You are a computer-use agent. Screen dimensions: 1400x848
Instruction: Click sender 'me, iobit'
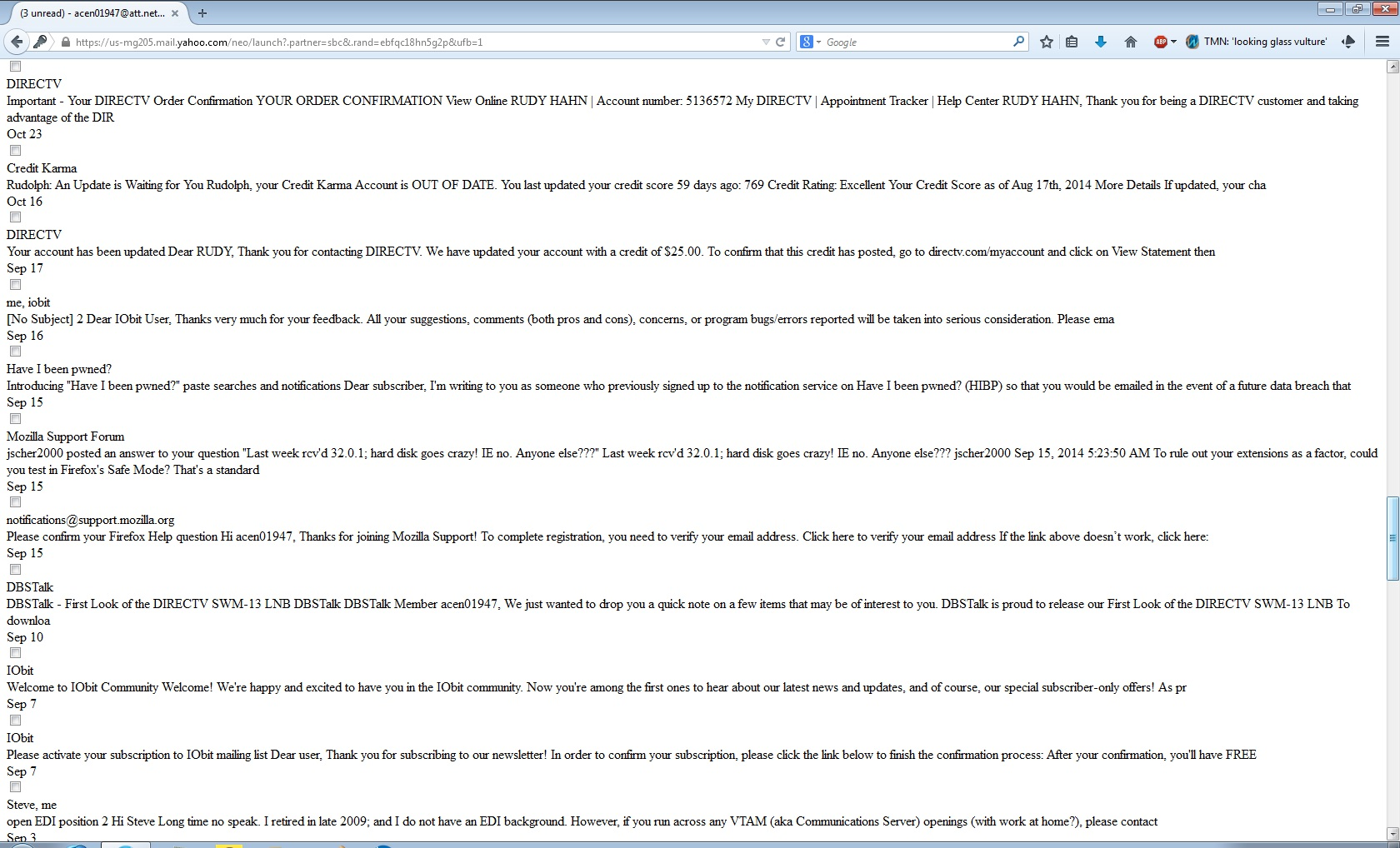pyautogui.click(x=28, y=302)
